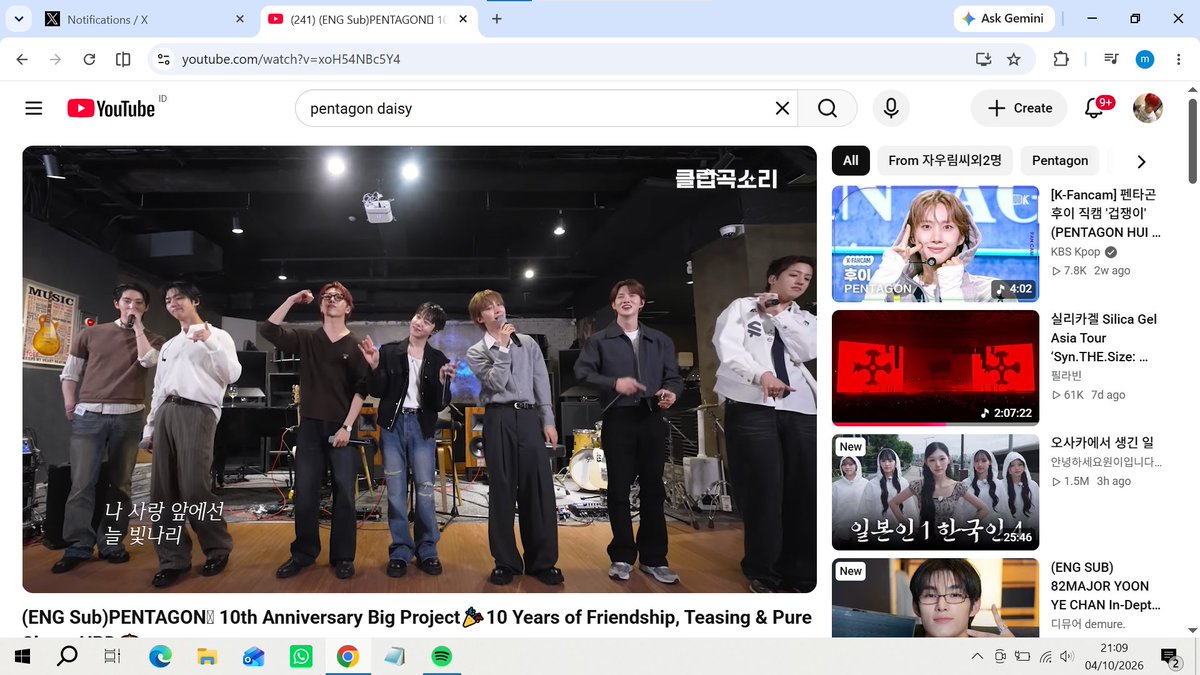Open YouTube notifications bell
The height and width of the screenshot is (675, 1200).
coord(1094,108)
